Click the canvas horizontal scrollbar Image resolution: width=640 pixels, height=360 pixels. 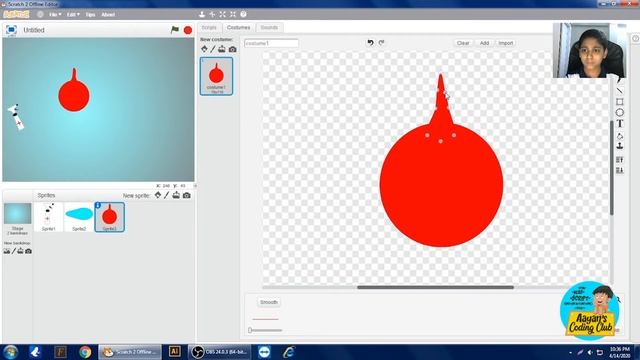pyautogui.click(x=435, y=287)
